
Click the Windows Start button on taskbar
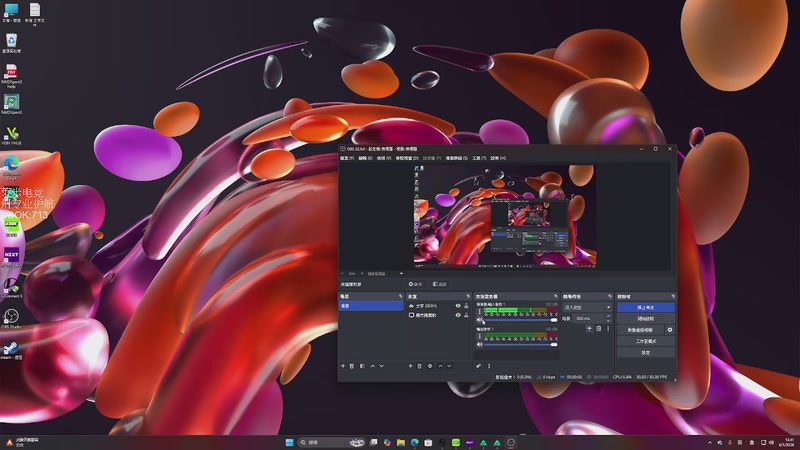click(289, 442)
